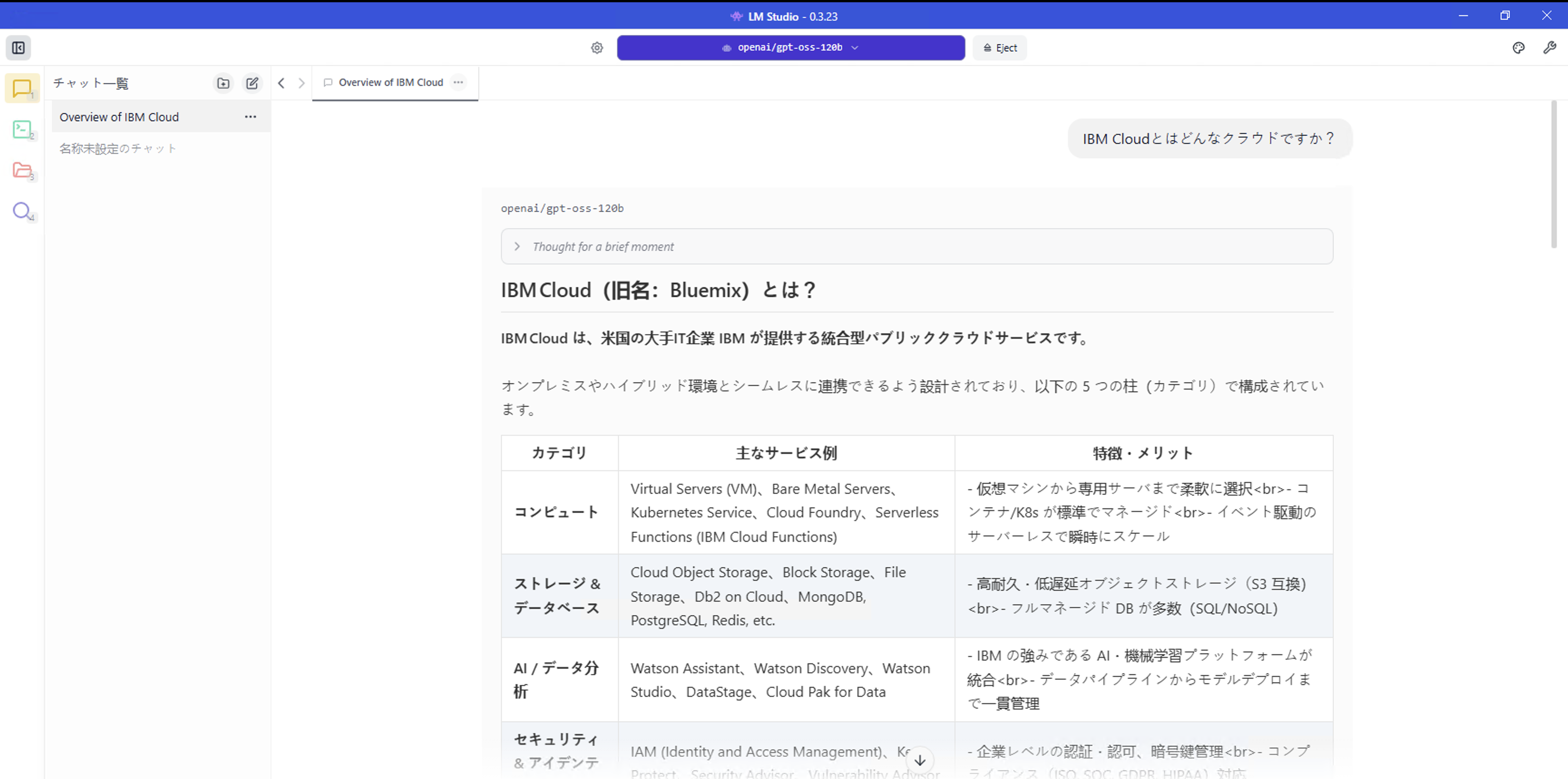
Task: Open the Developer terminal section icon
Action: pyautogui.click(x=22, y=129)
